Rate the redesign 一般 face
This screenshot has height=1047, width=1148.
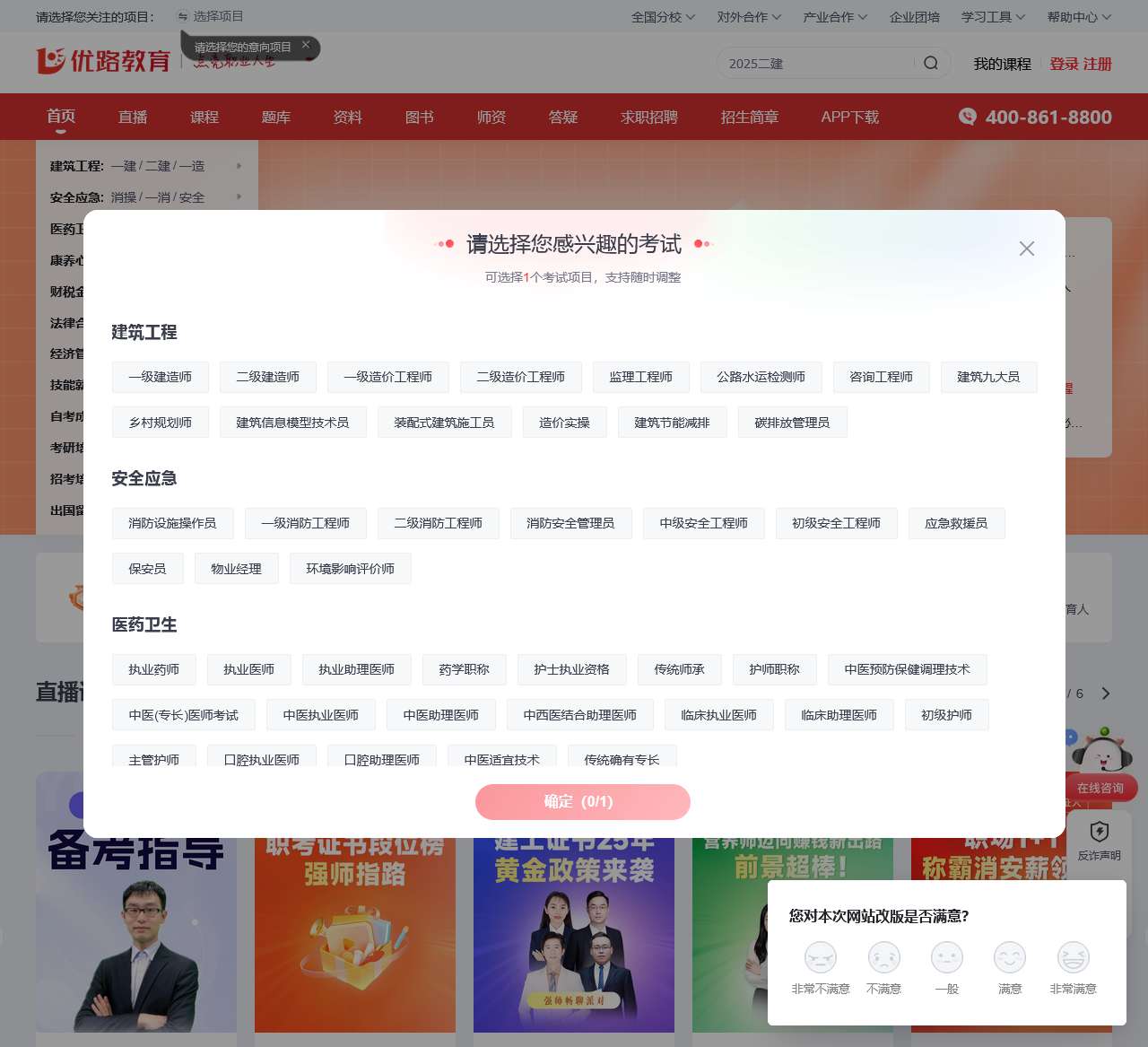click(x=947, y=957)
